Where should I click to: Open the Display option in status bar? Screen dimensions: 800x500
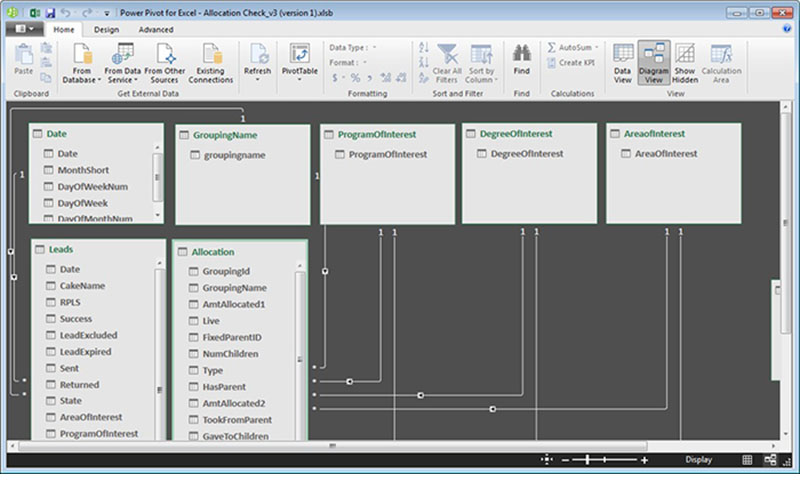click(x=698, y=460)
